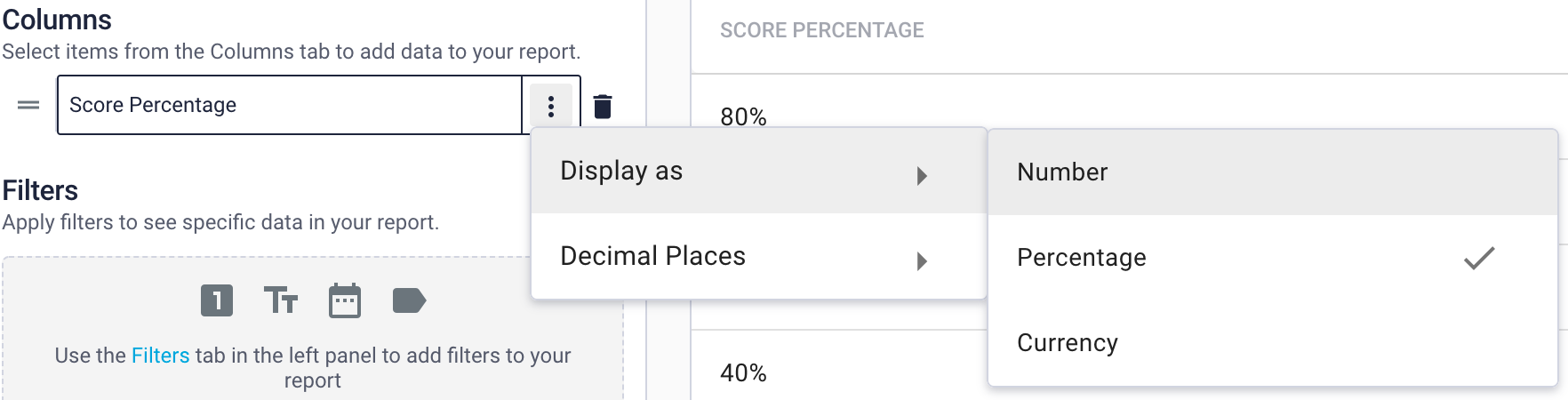Open the Display as submenu

(759, 171)
